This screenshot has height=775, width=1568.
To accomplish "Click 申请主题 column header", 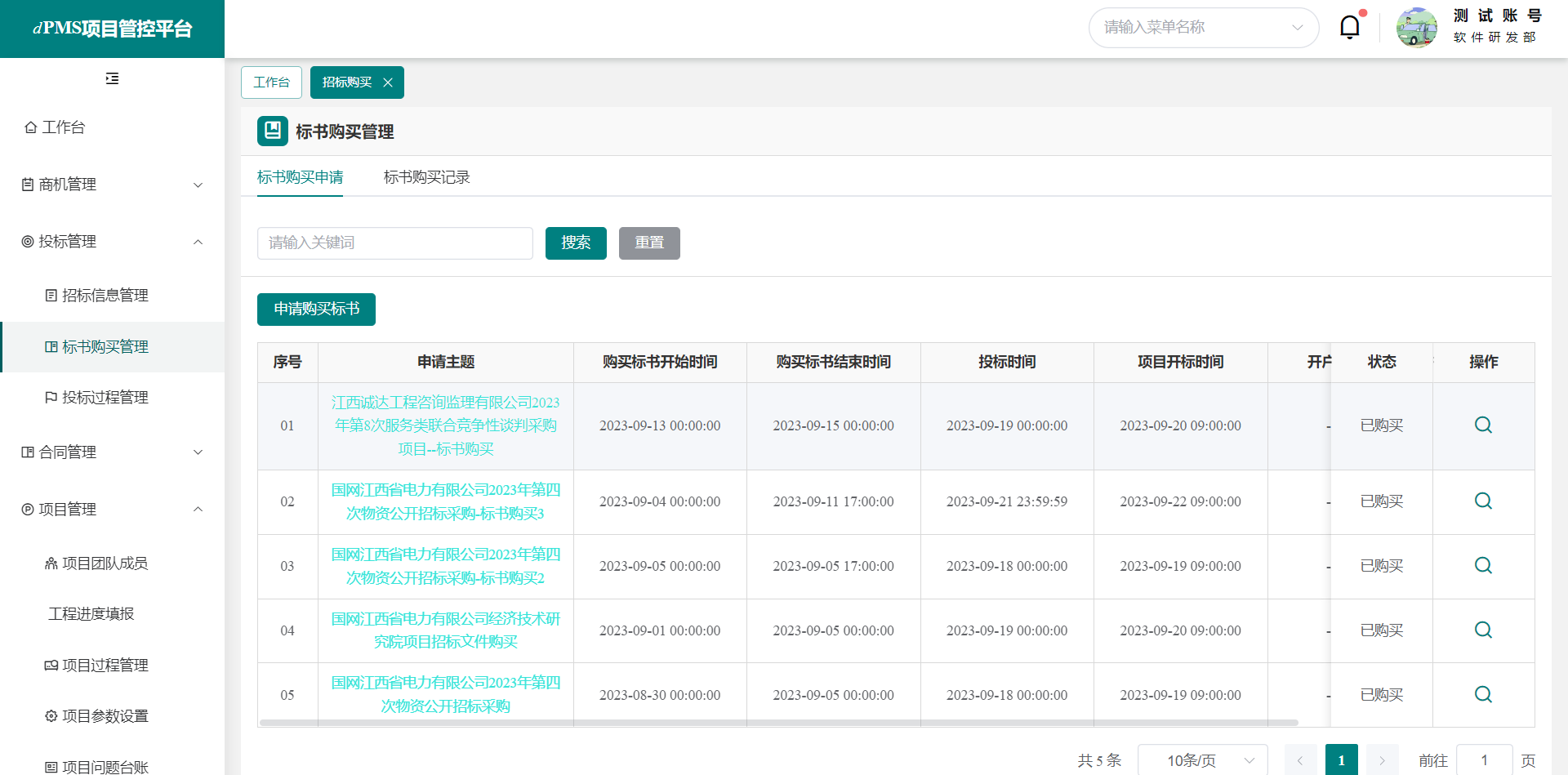I will 446,362.
